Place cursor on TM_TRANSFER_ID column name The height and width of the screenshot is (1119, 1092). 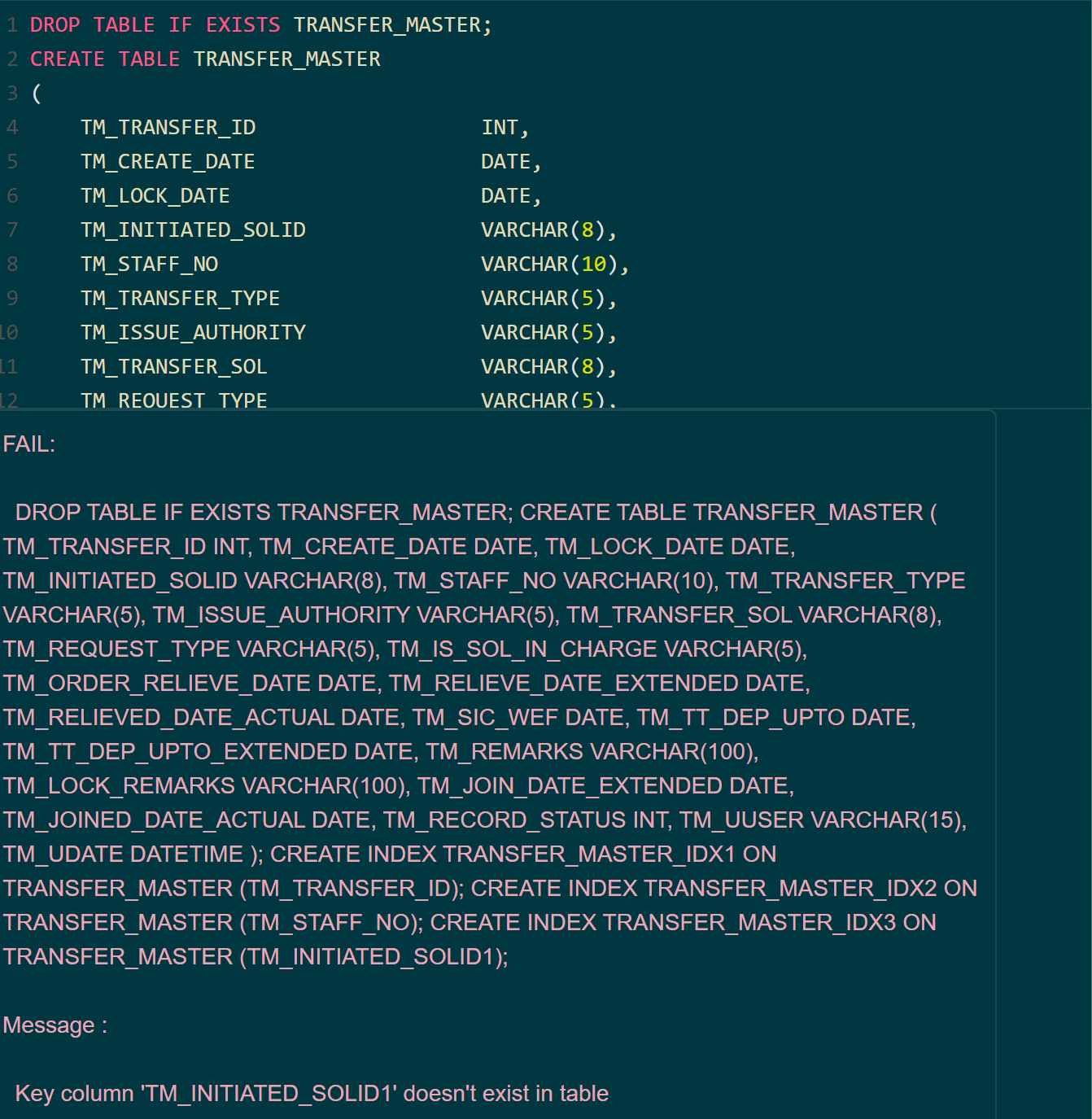(168, 127)
